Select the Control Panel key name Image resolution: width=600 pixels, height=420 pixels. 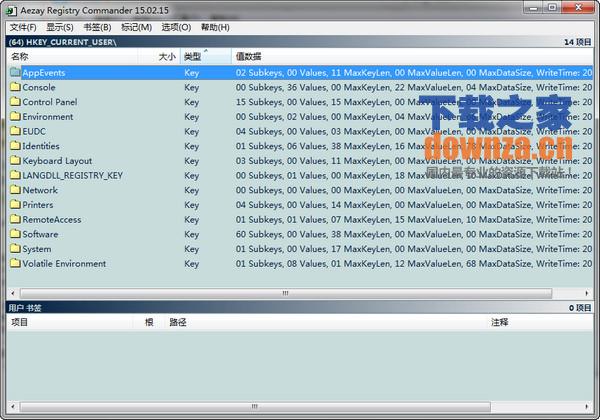coord(50,102)
